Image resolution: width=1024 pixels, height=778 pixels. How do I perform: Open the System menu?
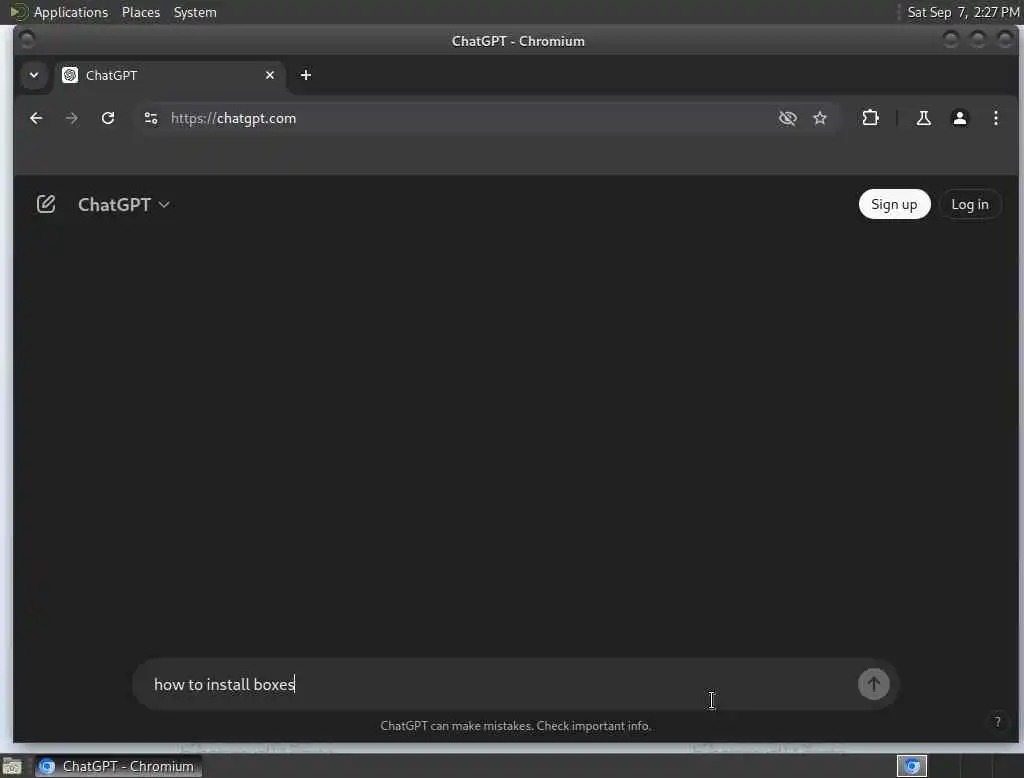195,12
